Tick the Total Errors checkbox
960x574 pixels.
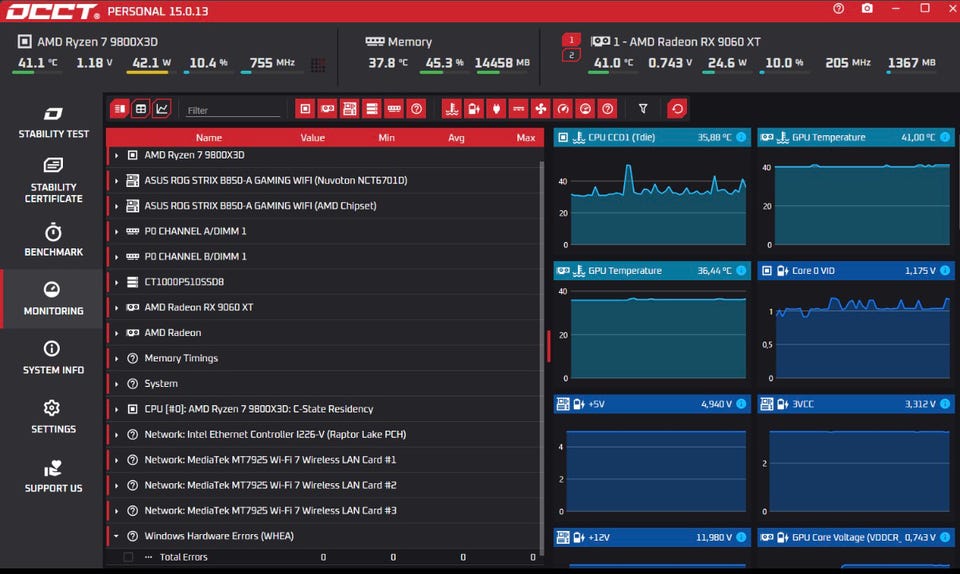(x=128, y=557)
